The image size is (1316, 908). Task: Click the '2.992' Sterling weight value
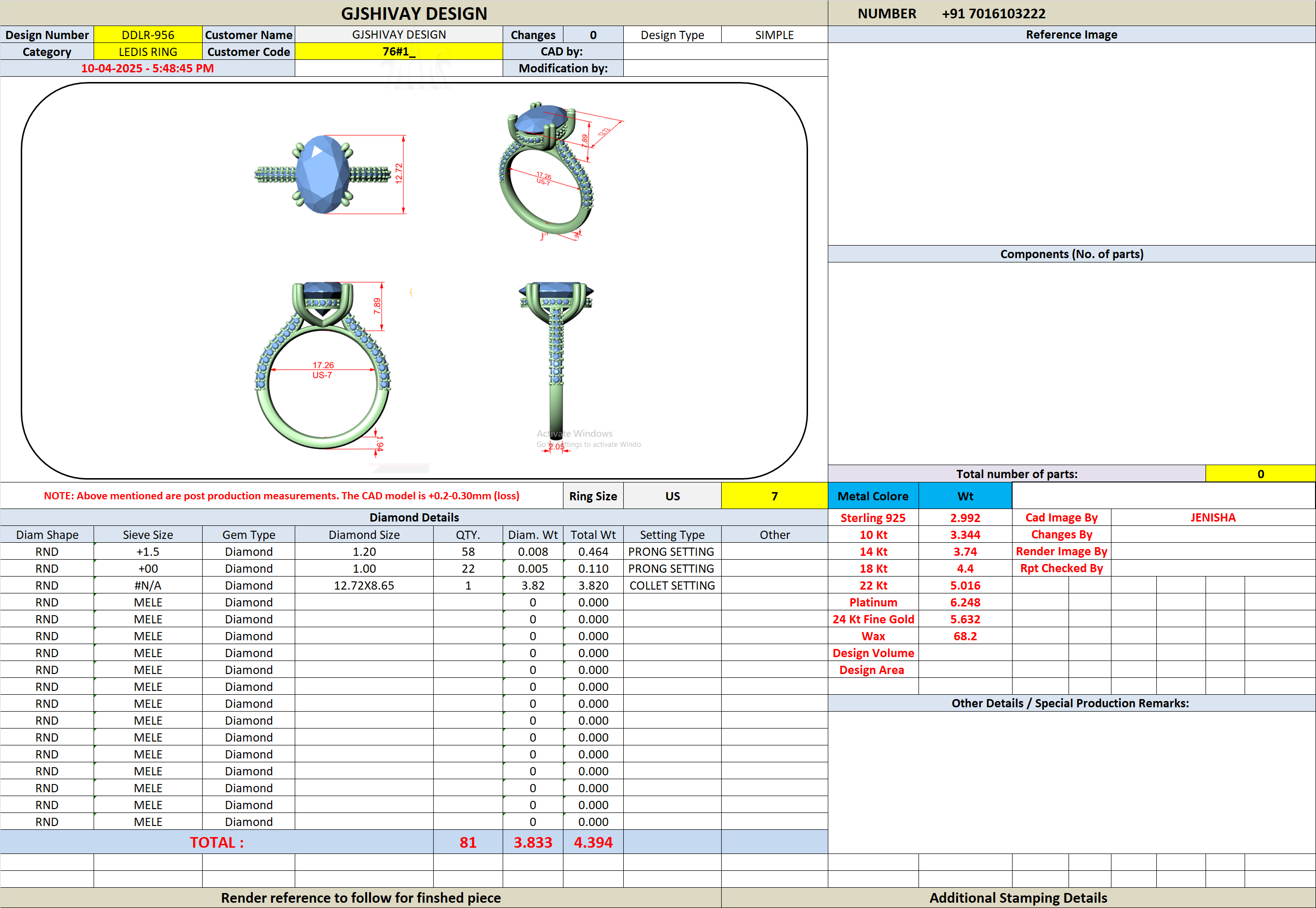[965, 518]
